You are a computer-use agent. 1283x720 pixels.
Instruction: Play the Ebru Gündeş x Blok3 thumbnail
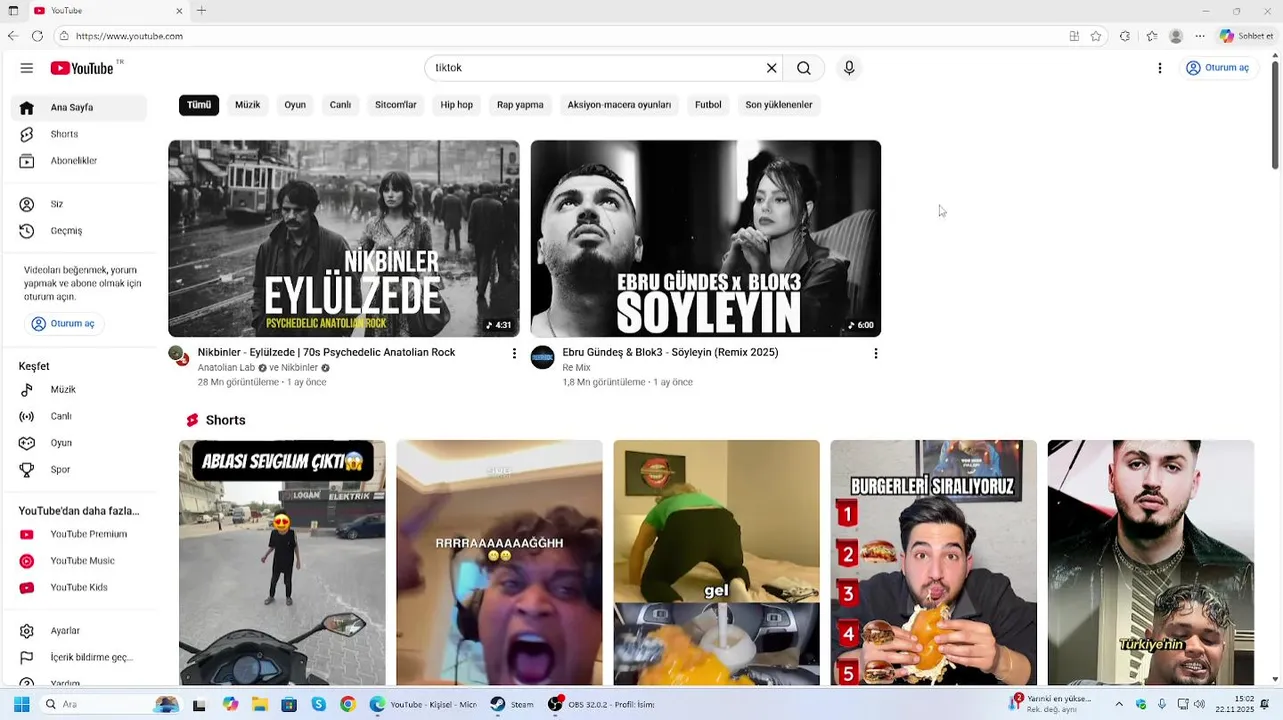point(706,238)
